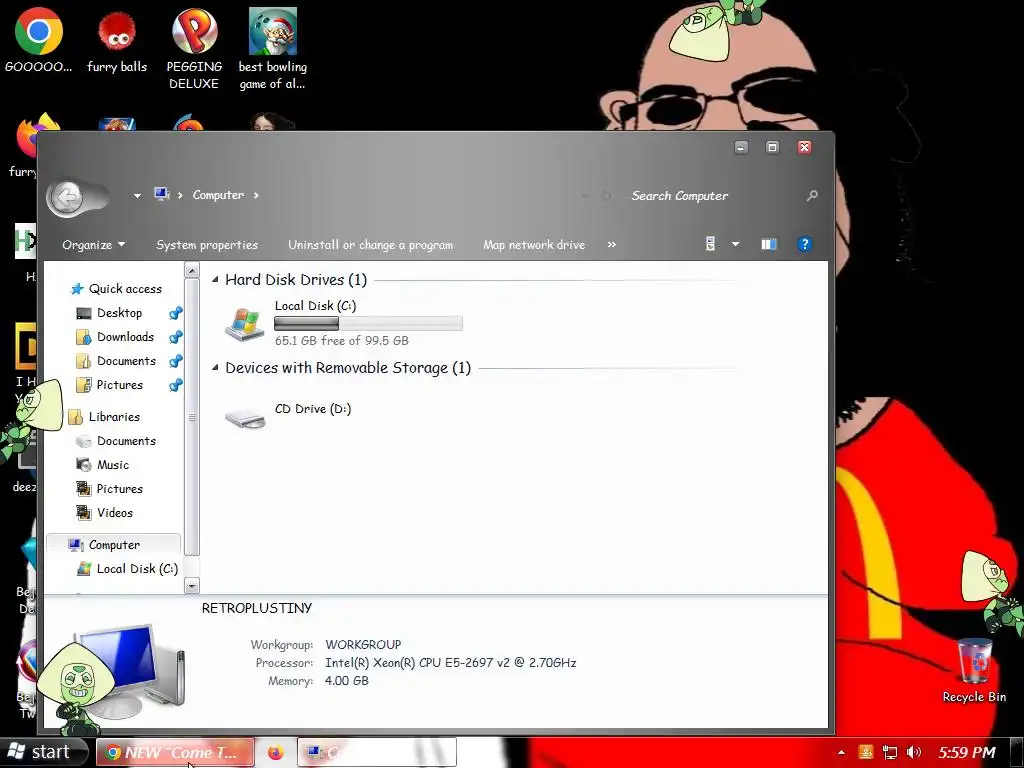Select Local Disk (C:) in navigation tree
The height and width of the screenshot is (768, 1024).
[128, 569]
